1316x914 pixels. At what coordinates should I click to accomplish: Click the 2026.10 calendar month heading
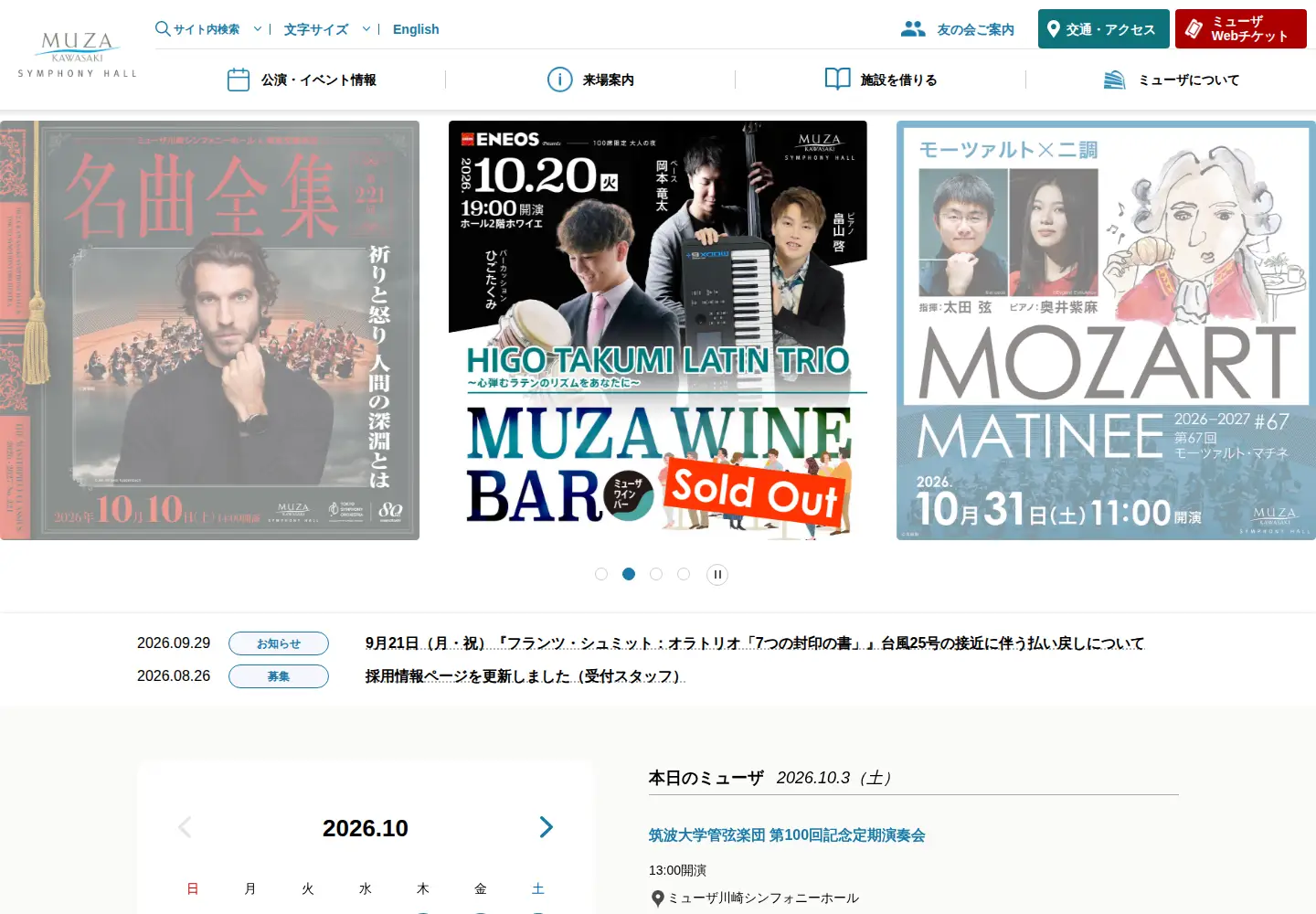366,828
